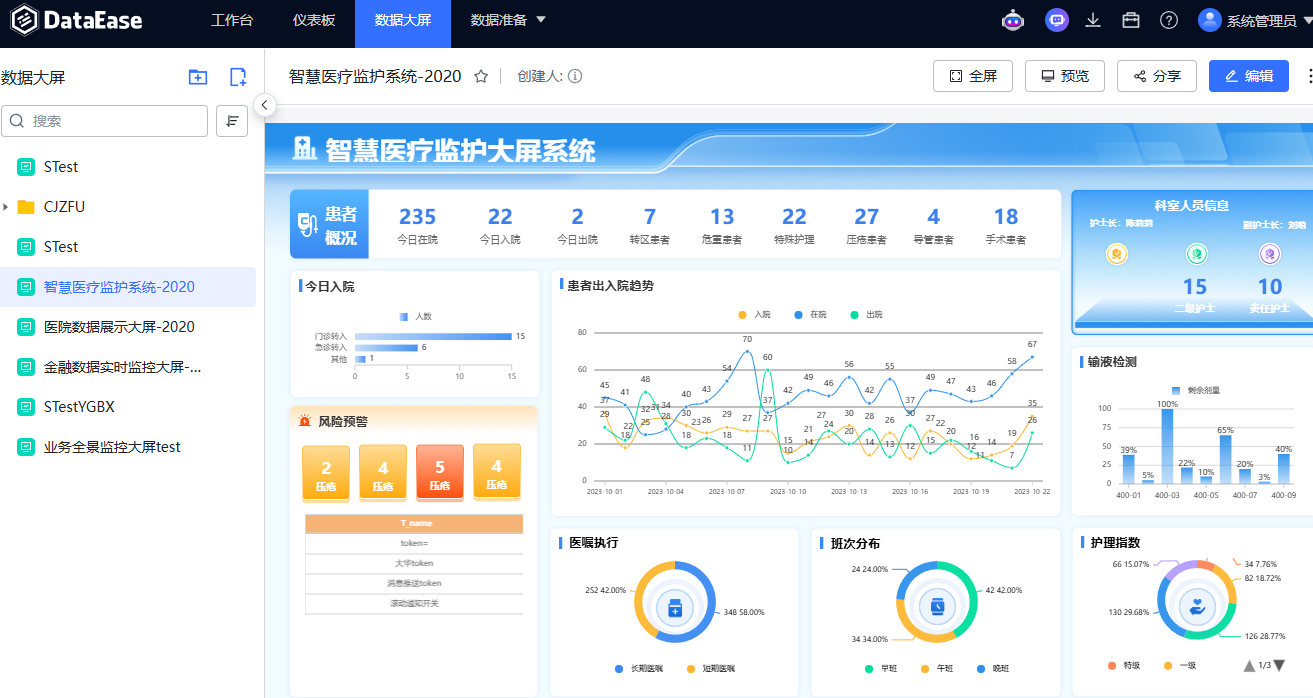The height and width of the screenshot is (698, 1313).
Task: Open the AI assistant robot icon
Action: click(1013, 20)
